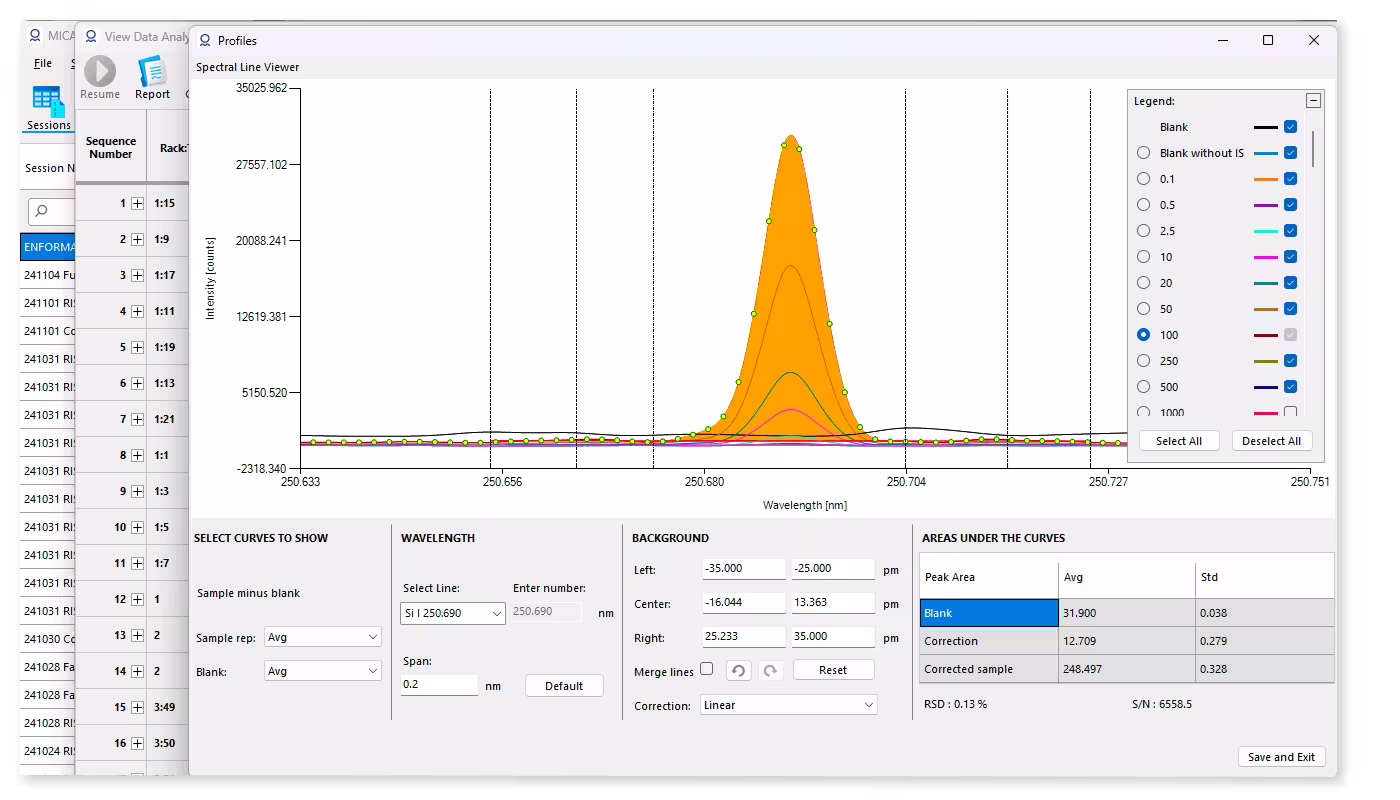
Task: Click the Center -16.044 field
Action: (744, 603)
